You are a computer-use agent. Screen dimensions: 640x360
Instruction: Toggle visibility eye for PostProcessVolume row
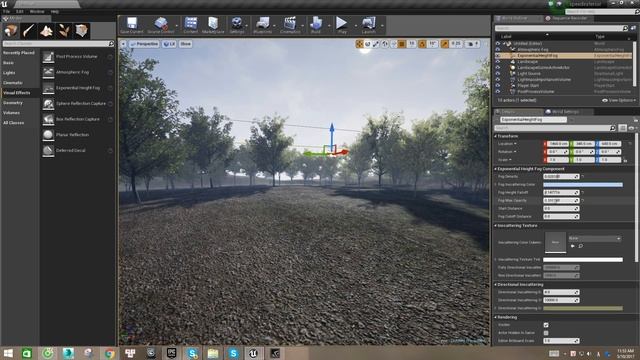498,91
